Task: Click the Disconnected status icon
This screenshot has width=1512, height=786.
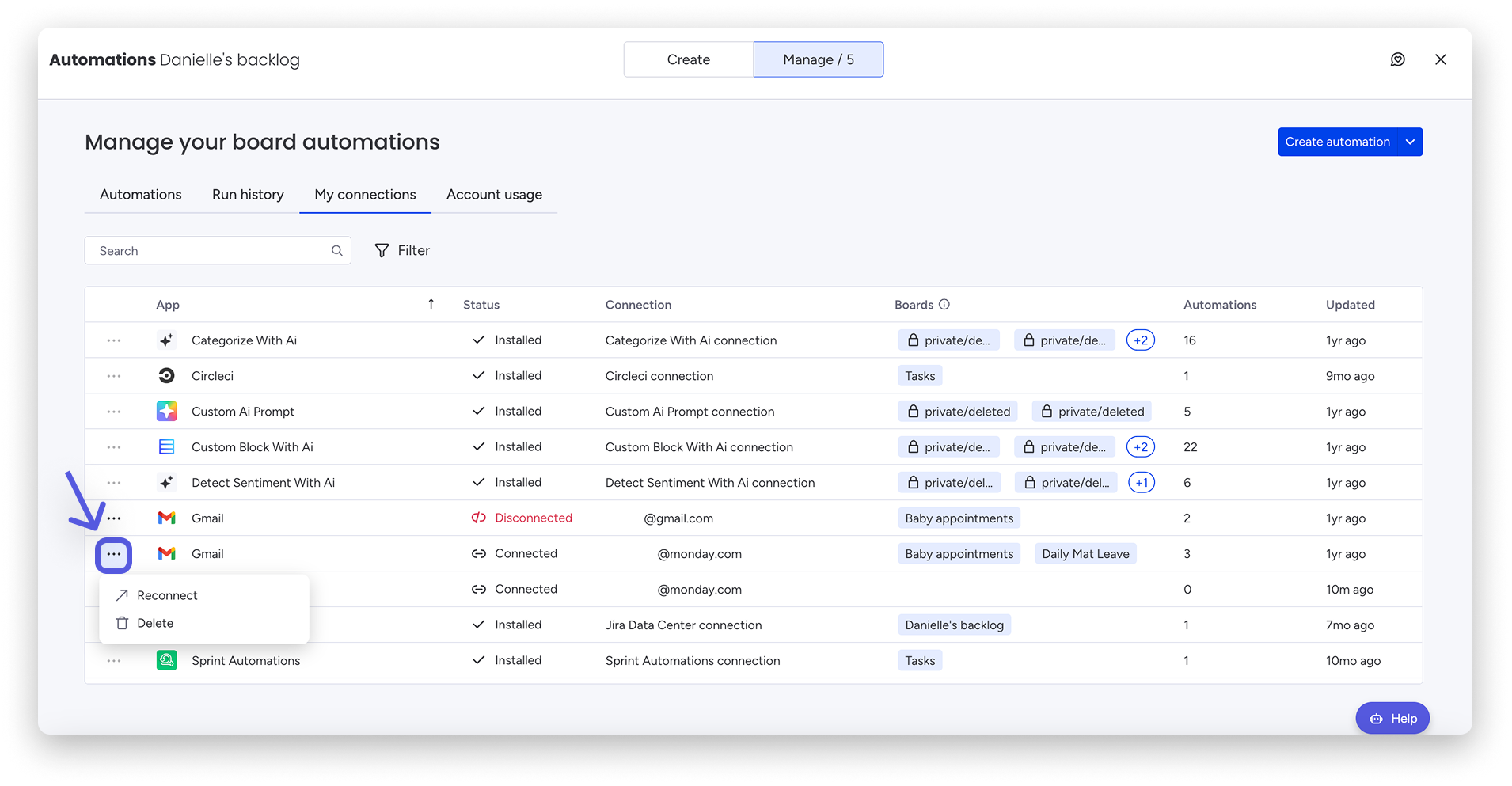Action: pyautogui.click(x=478, y=518)
